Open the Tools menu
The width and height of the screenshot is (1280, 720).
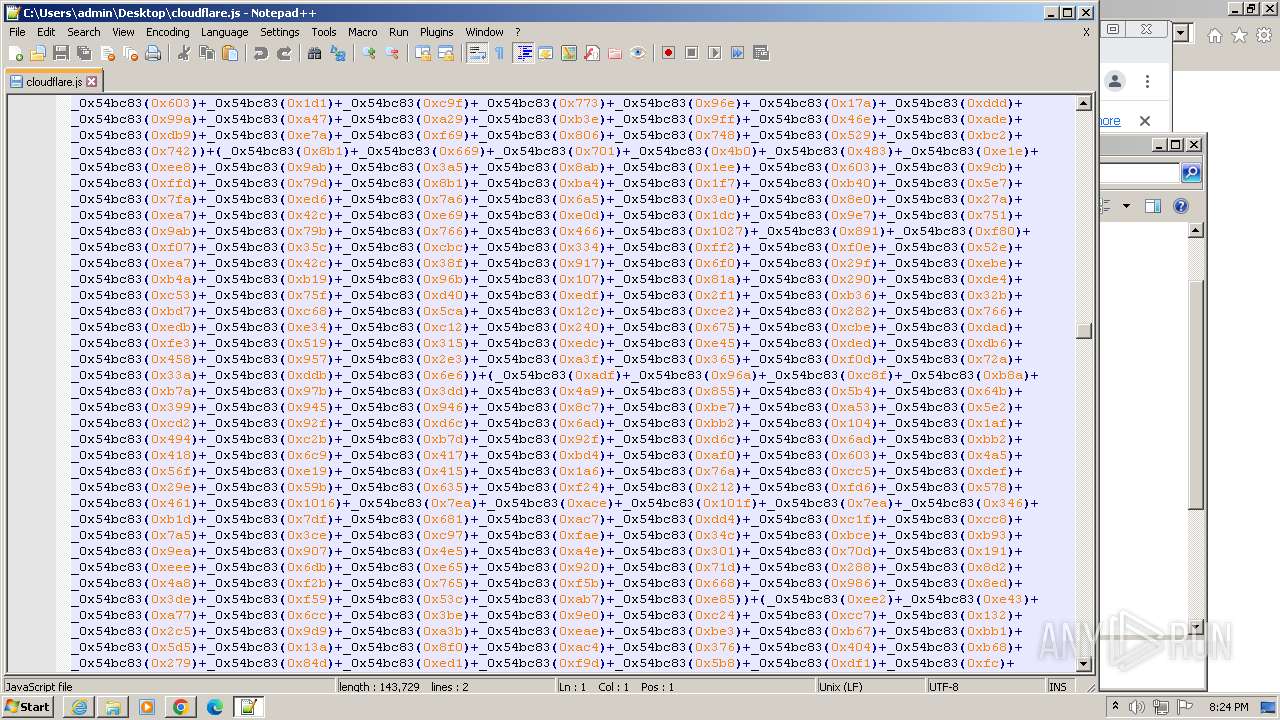coord(324,32)
